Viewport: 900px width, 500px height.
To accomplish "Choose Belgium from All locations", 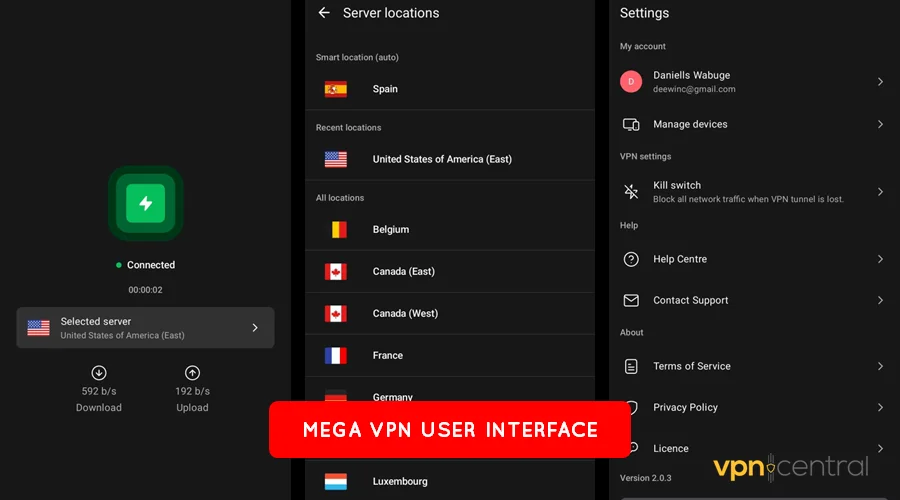I will pyautogui.click(x=450, y=230).
